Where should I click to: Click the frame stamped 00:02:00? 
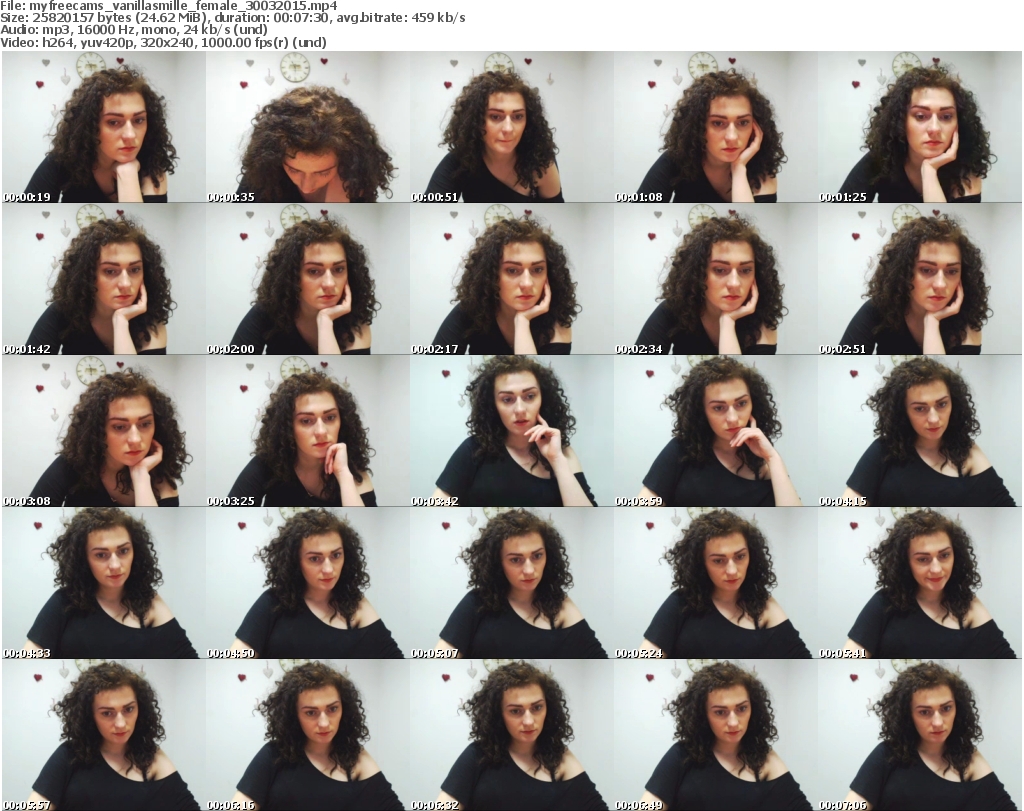(x=308, y=279)
